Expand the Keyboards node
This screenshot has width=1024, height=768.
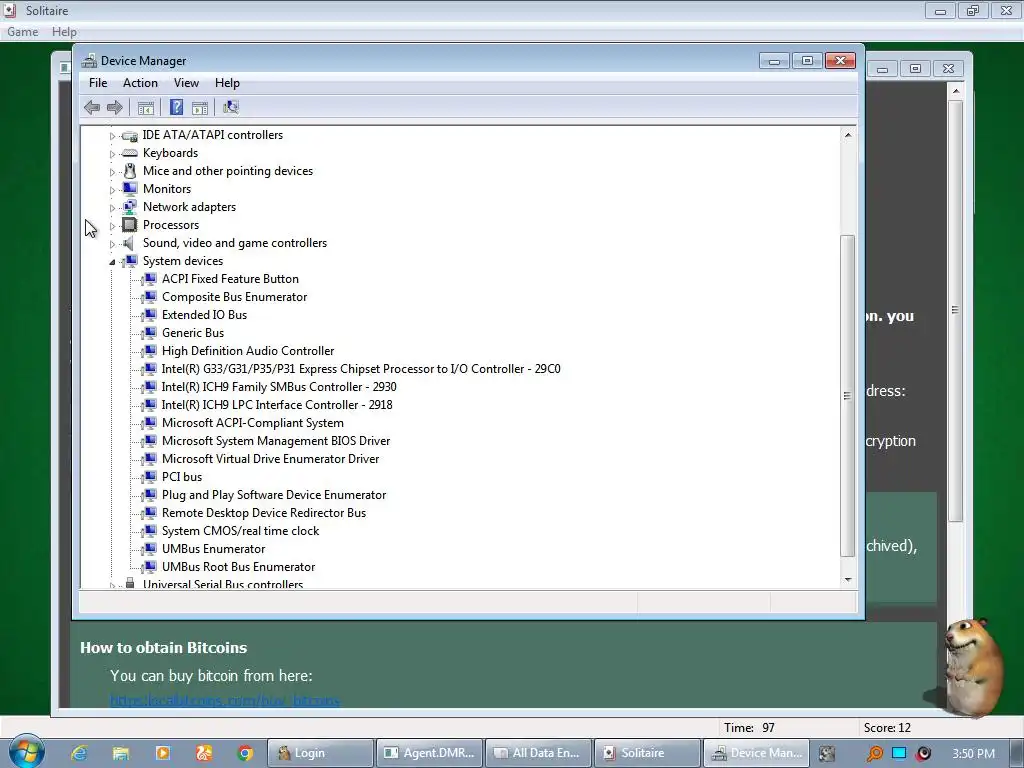(x=112, y=154)
